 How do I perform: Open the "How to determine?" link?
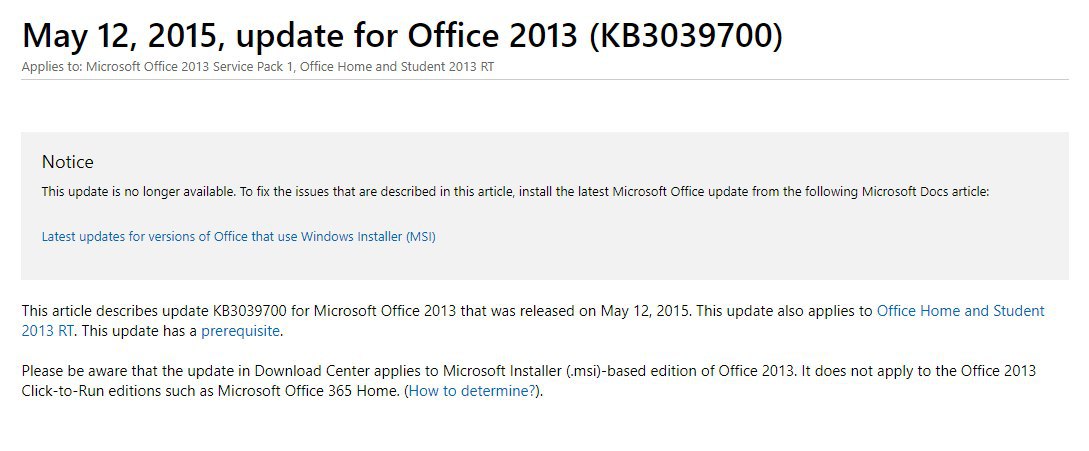click(472, 391)
